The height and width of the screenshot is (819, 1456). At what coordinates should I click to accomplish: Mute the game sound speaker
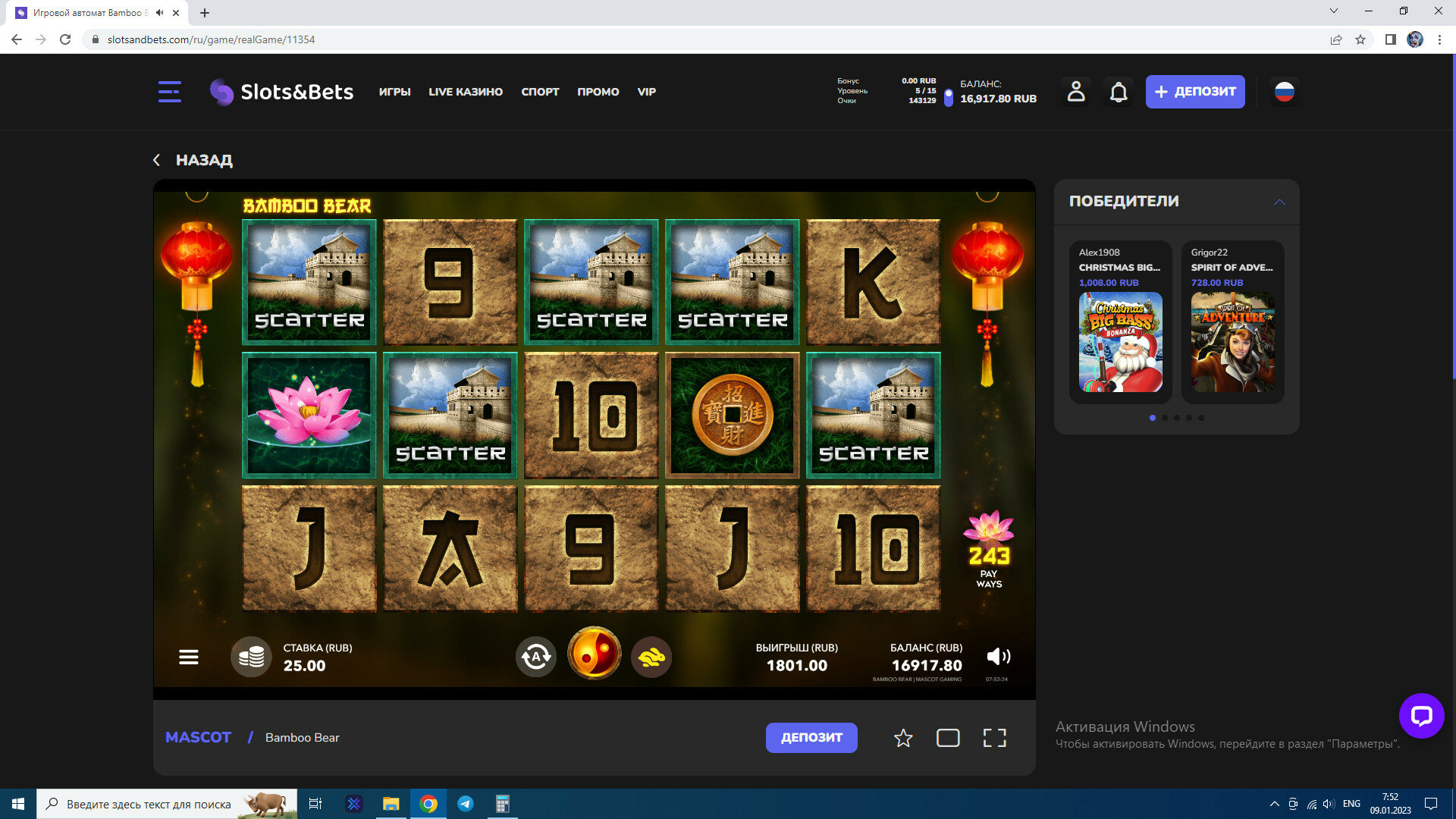coord(998,657)
